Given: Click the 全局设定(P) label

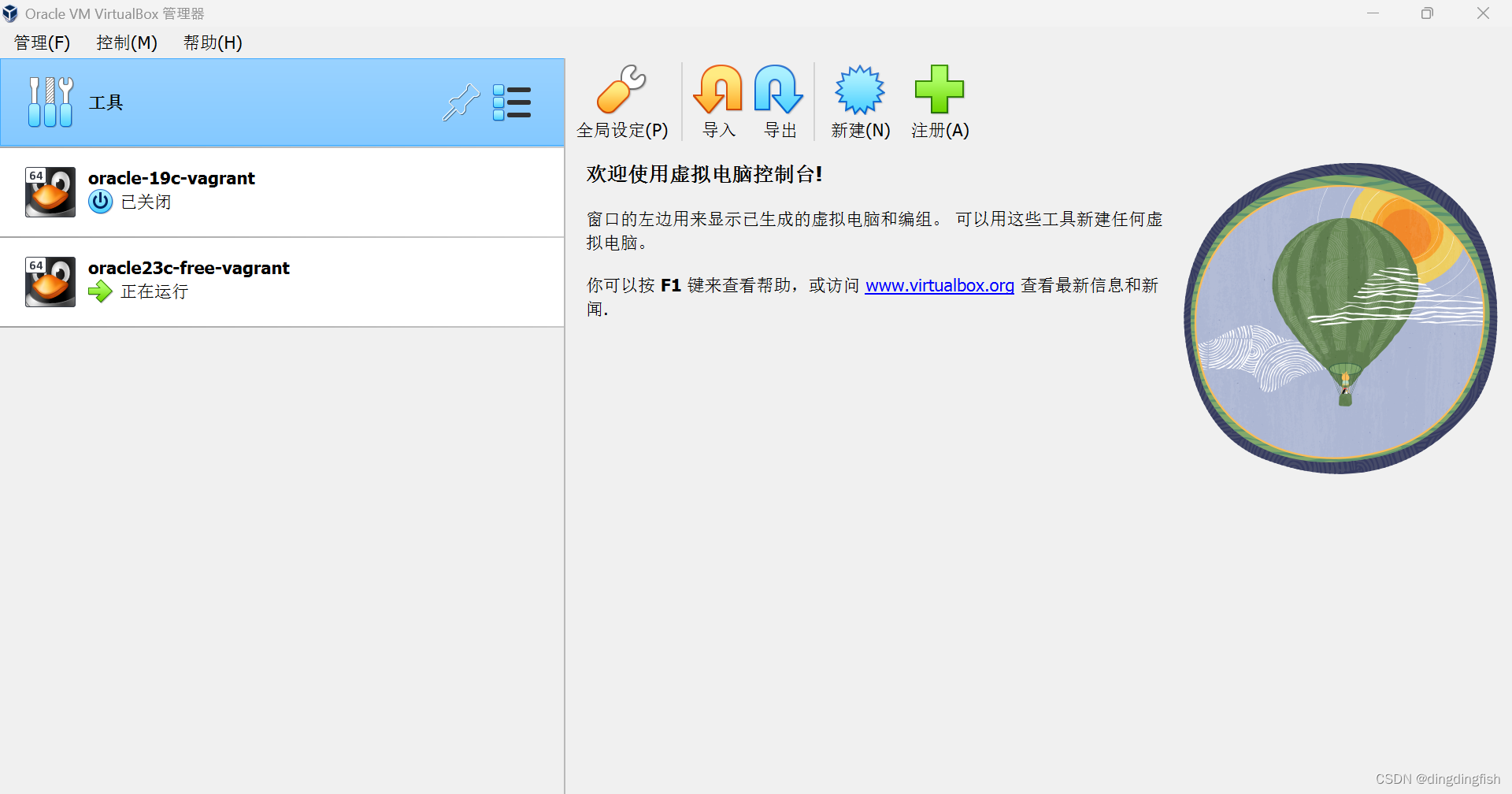Looking at the screenshot, I should pyautogui.click(x=622, y=130).
